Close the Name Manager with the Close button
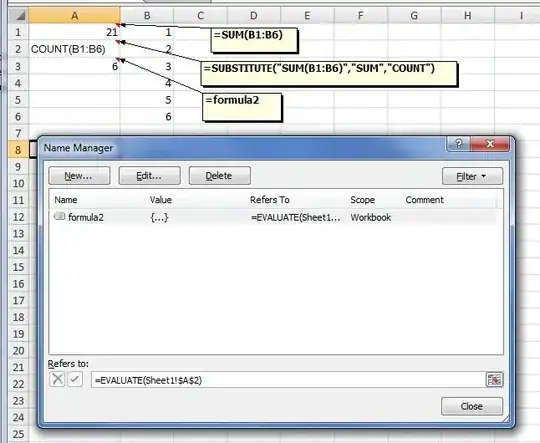Screen dimensions: 540x443 (x=472, y=406)
